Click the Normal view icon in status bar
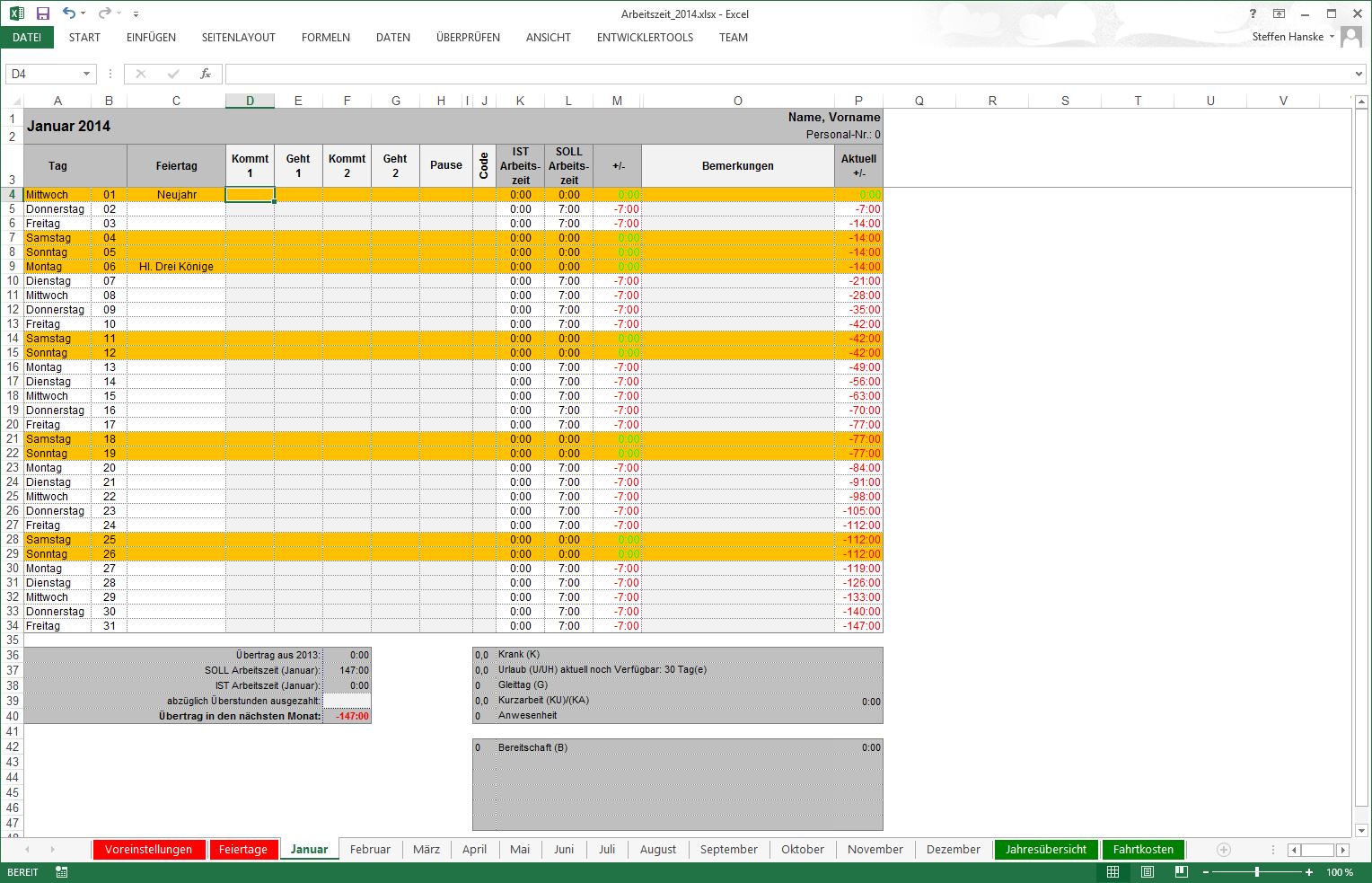The height and width of the screenshot is (883, 1372). pyautogui.click(x=1112, y=871)
